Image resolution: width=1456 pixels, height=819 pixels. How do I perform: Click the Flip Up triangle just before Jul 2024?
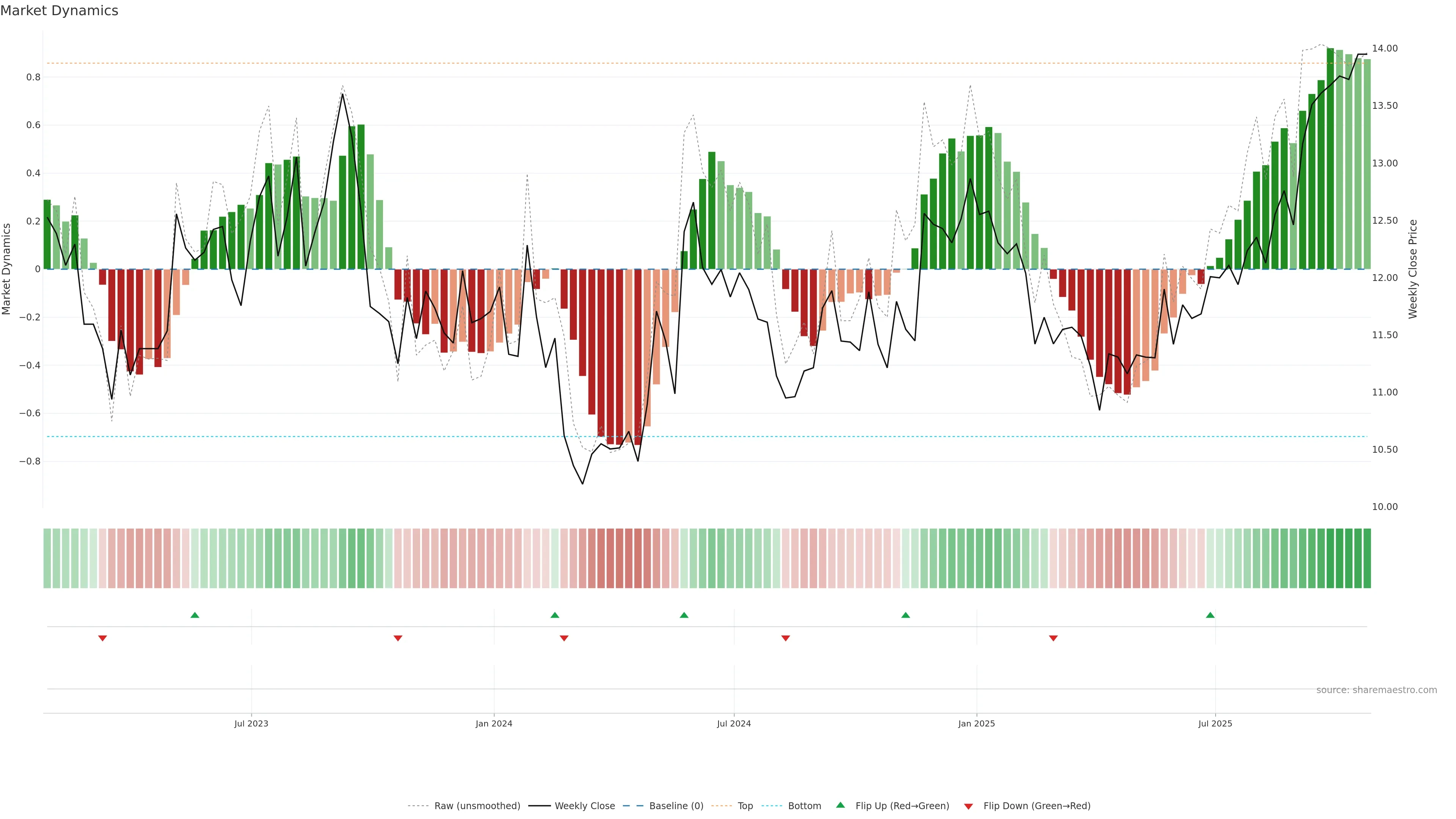click(x=684, y=615)
